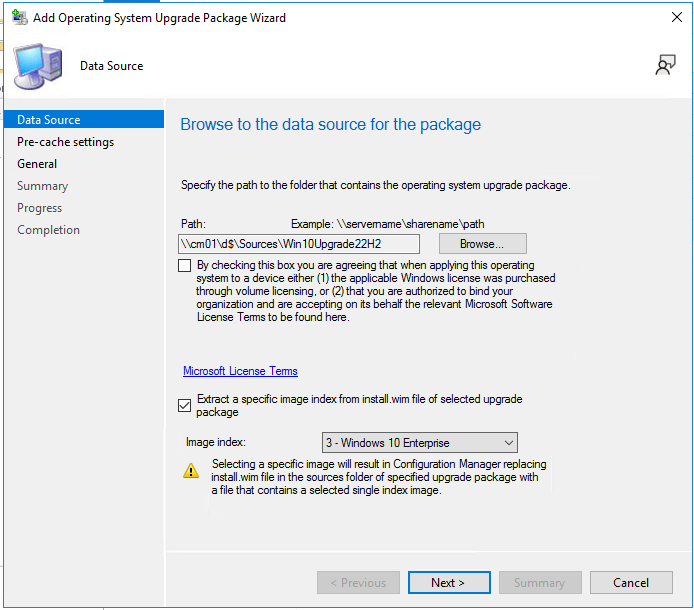This screenshot has height=610, width=694.
Task: Click the Example servername sharename path text
Action: click(388, 224)
